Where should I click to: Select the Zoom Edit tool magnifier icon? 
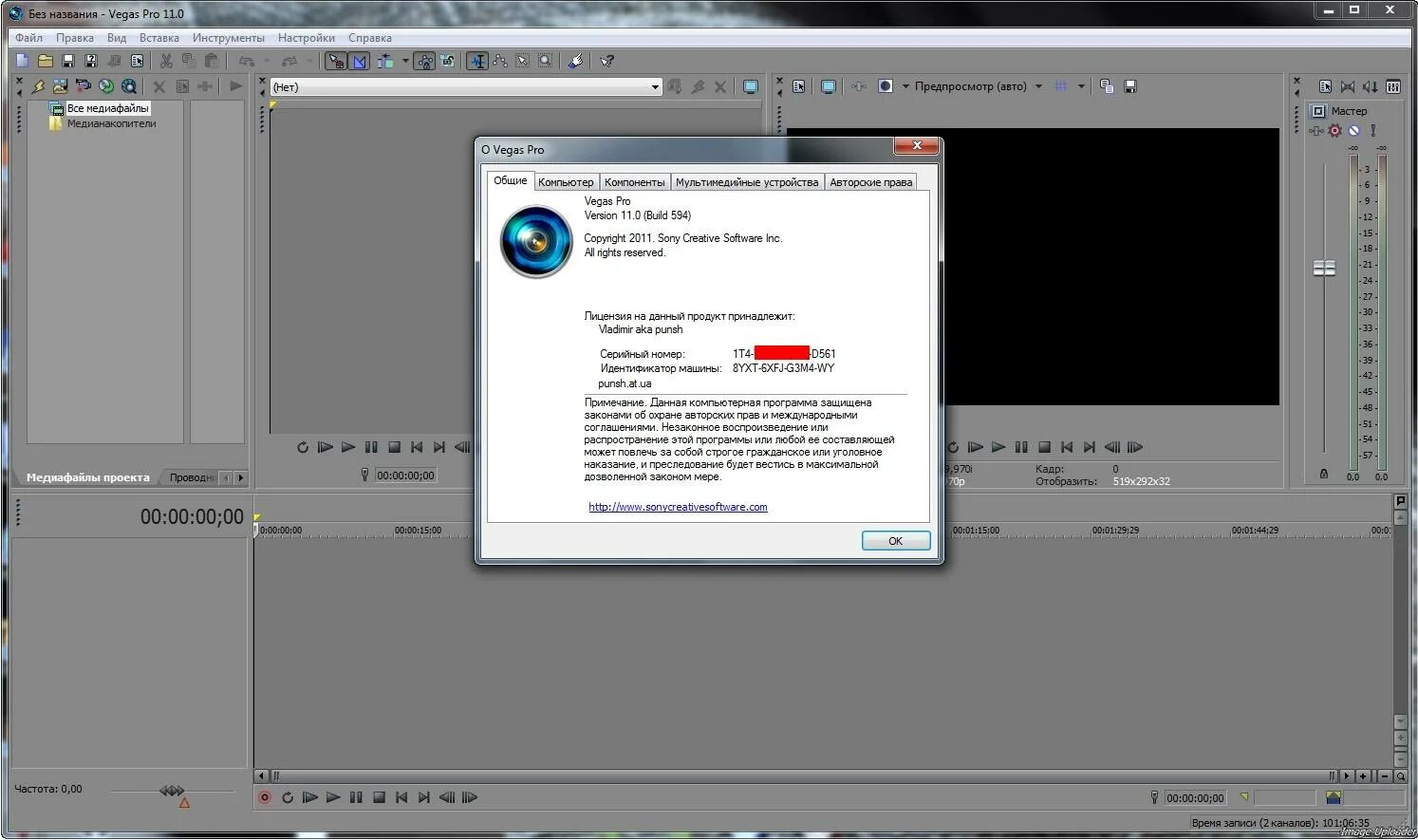545,61
